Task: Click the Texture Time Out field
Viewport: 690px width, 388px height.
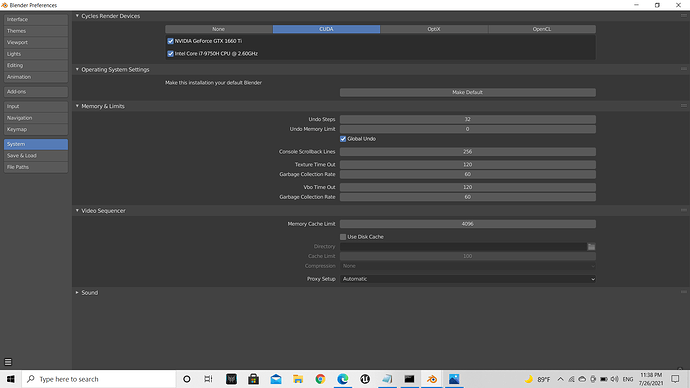Action: (468, 165)
